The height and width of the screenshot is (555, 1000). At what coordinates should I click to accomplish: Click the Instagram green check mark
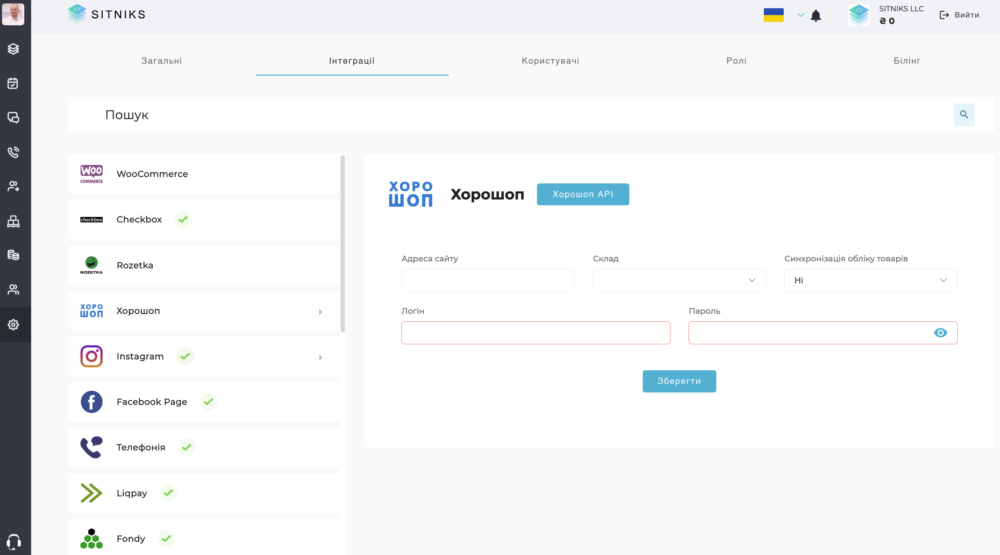coord(185,356)
